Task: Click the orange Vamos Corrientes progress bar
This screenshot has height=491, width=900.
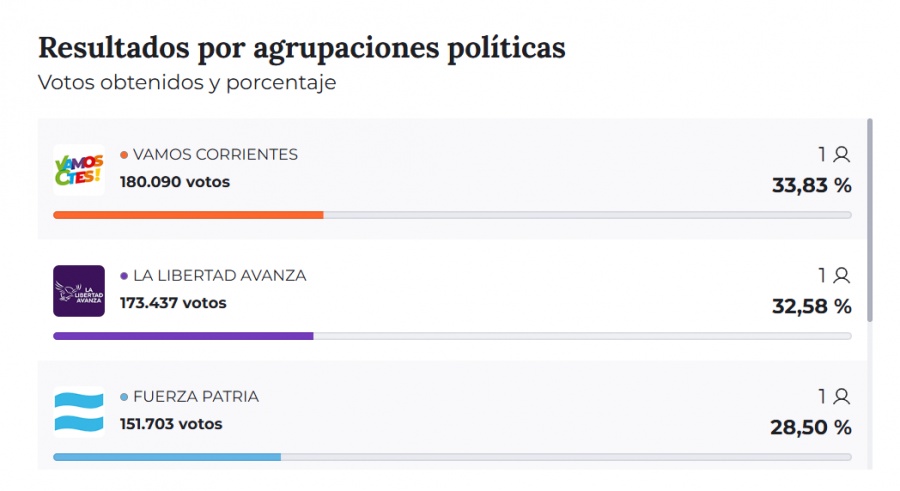Action: (x=188, y=214)
